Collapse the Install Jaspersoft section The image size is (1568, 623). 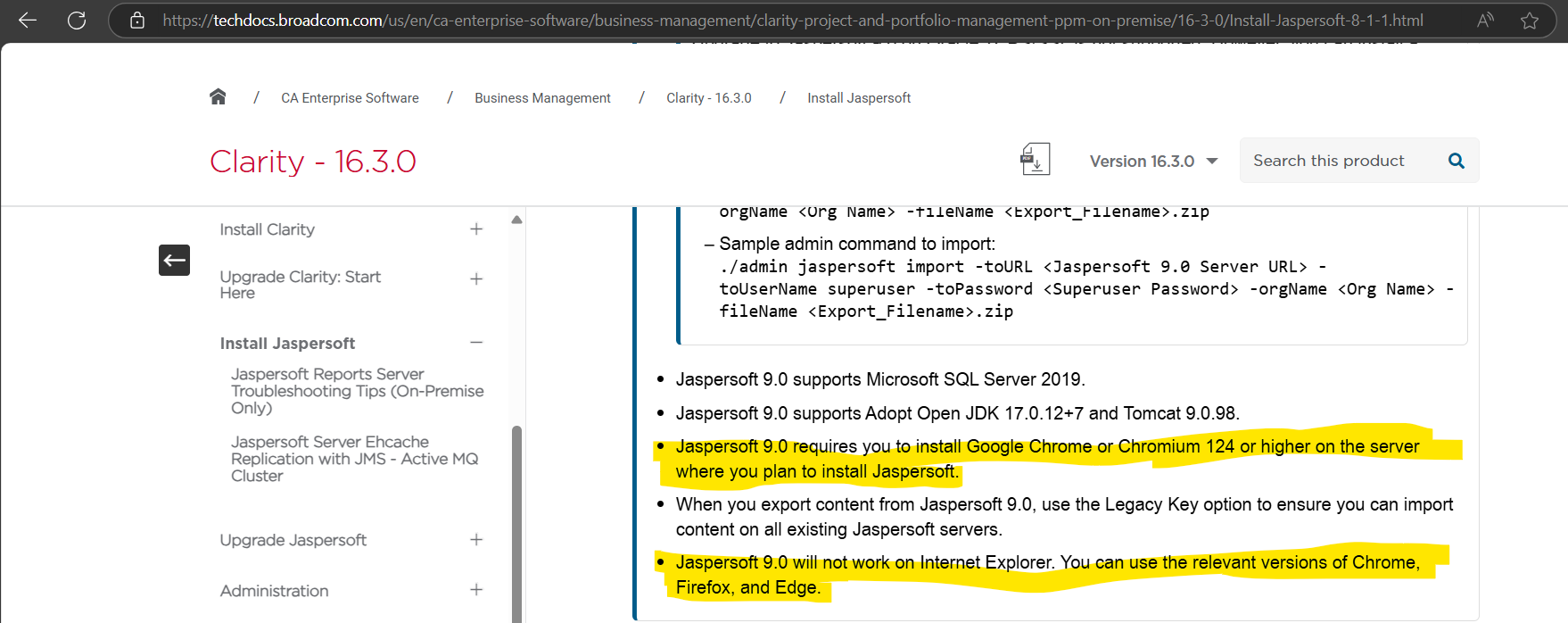point(476,343)
